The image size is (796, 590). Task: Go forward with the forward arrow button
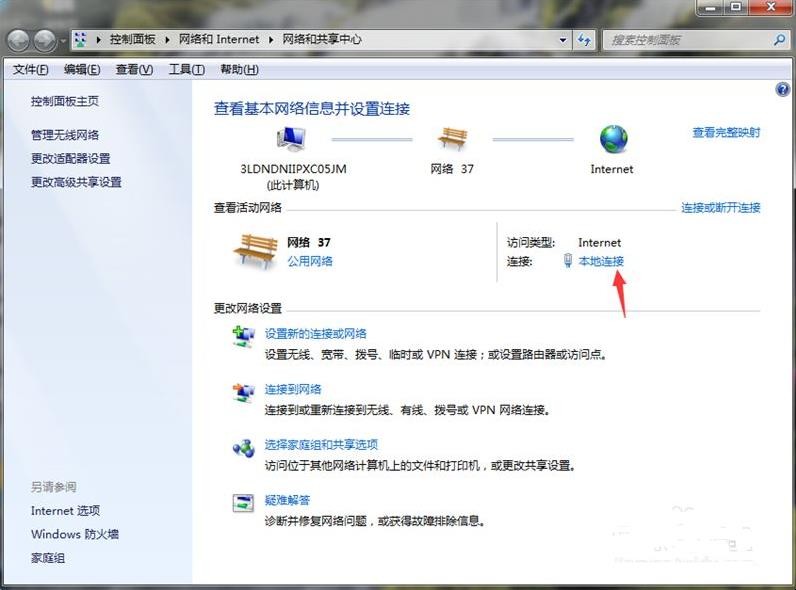coord(45,41)
